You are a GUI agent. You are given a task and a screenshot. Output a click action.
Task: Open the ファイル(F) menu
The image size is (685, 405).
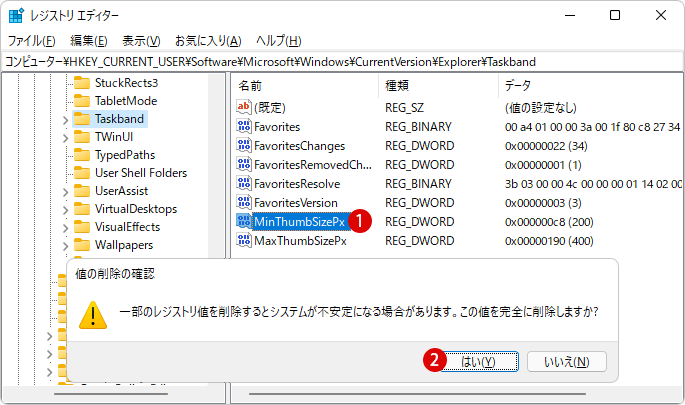pyautogui.click(x=31, y=41)
